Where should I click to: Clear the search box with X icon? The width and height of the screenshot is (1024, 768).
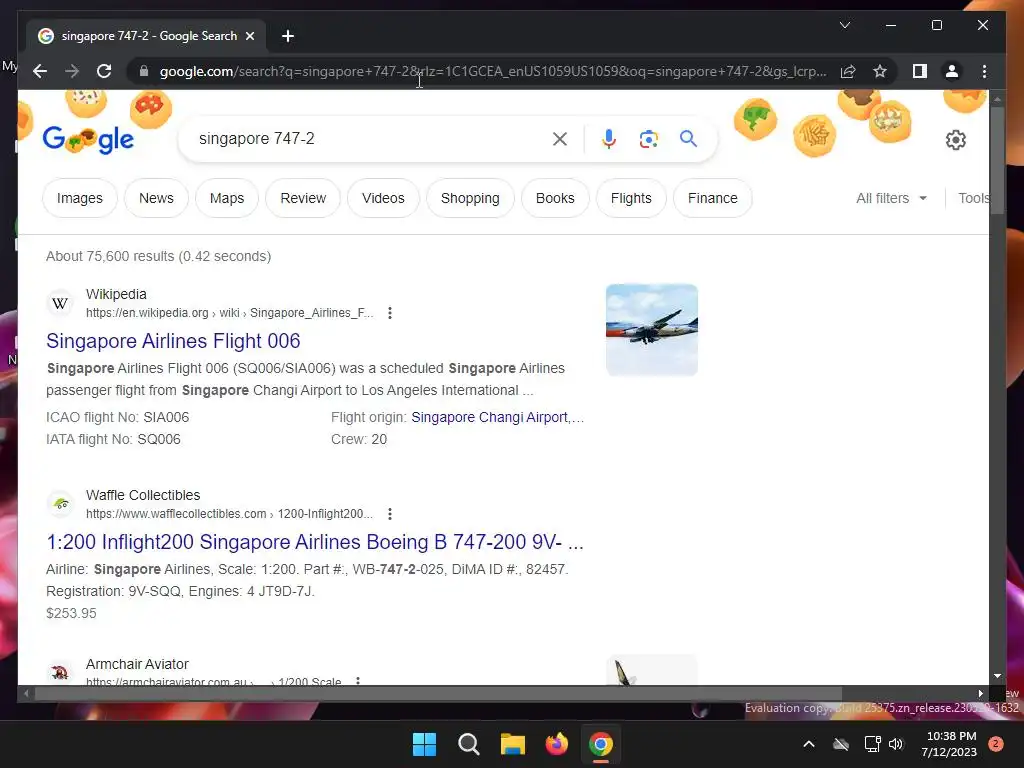point(560,138)
